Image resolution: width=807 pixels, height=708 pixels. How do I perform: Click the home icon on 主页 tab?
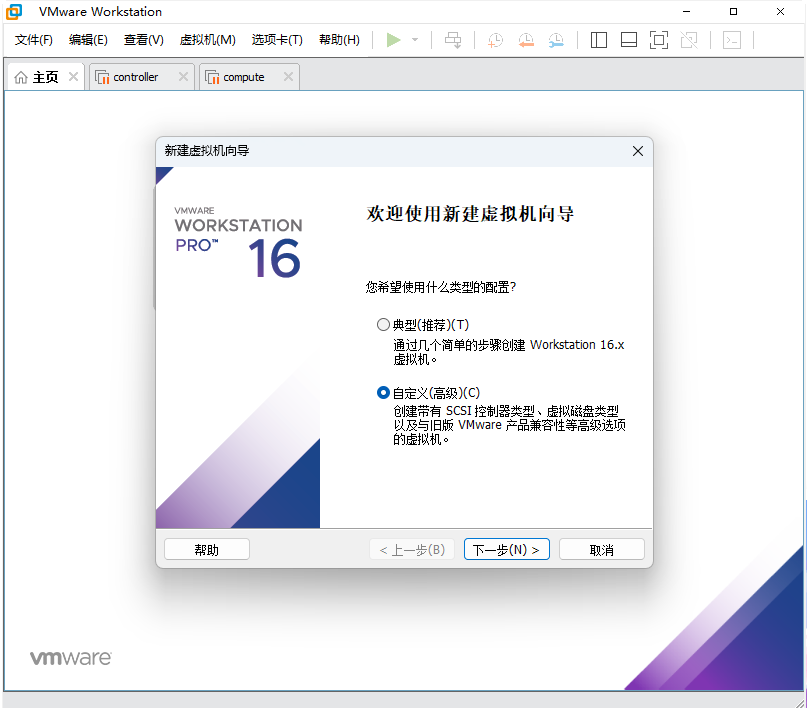(x=21, y=77)
